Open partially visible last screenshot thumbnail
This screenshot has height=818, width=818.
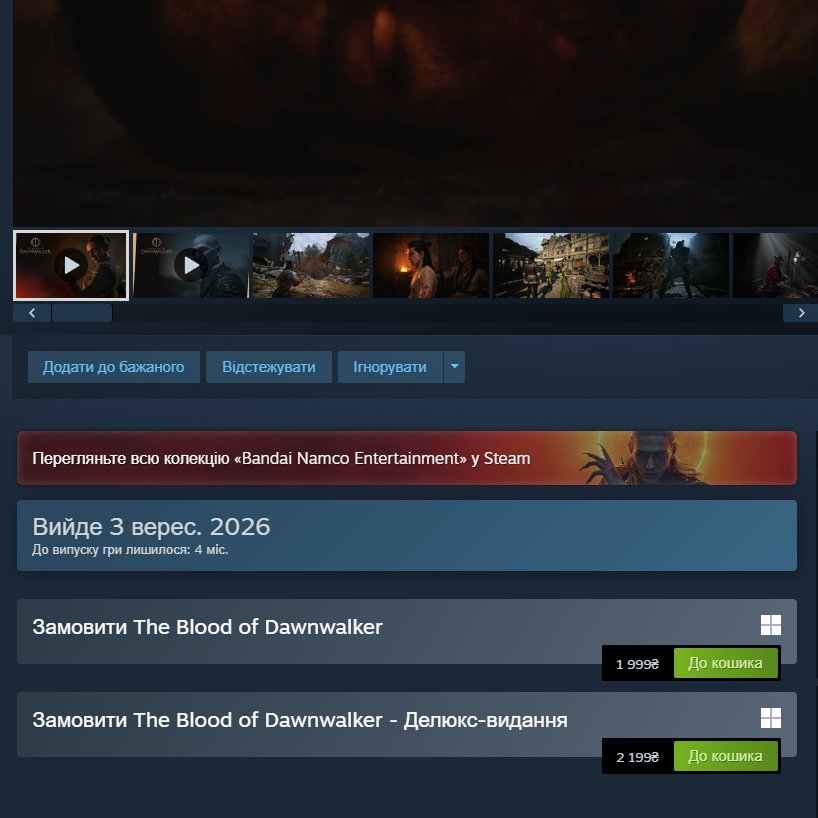click(775, 266)
